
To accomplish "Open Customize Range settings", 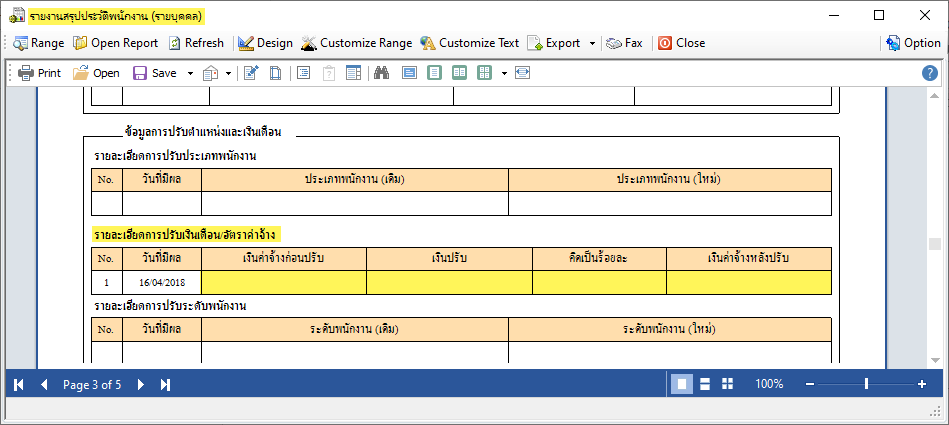I will pyautogui.click(x=356, y=43).
